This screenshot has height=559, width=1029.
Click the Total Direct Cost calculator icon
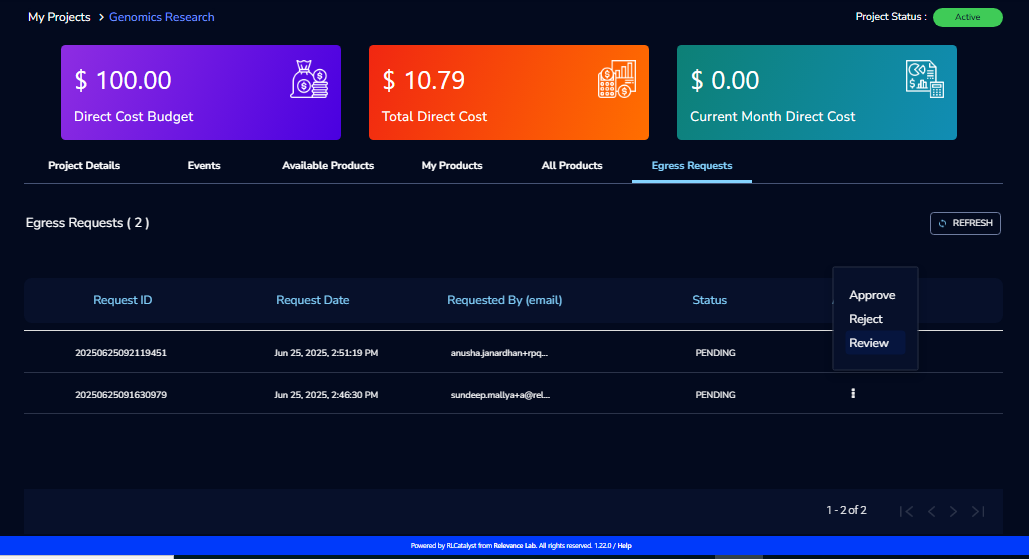pos(617,79)
